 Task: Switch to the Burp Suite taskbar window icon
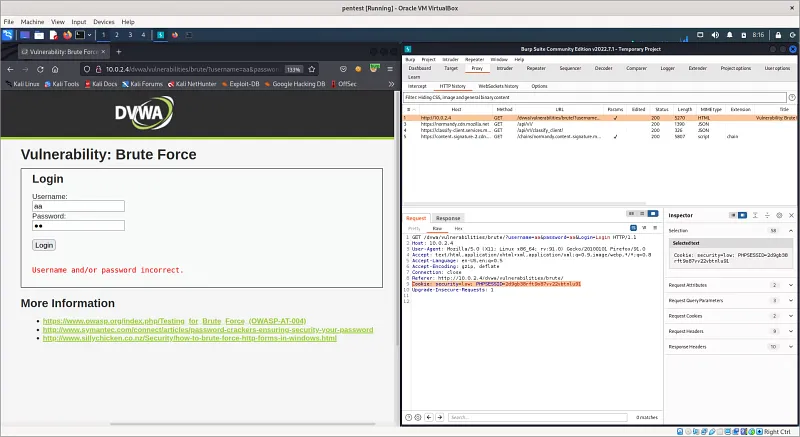click(x=161, y=35)
